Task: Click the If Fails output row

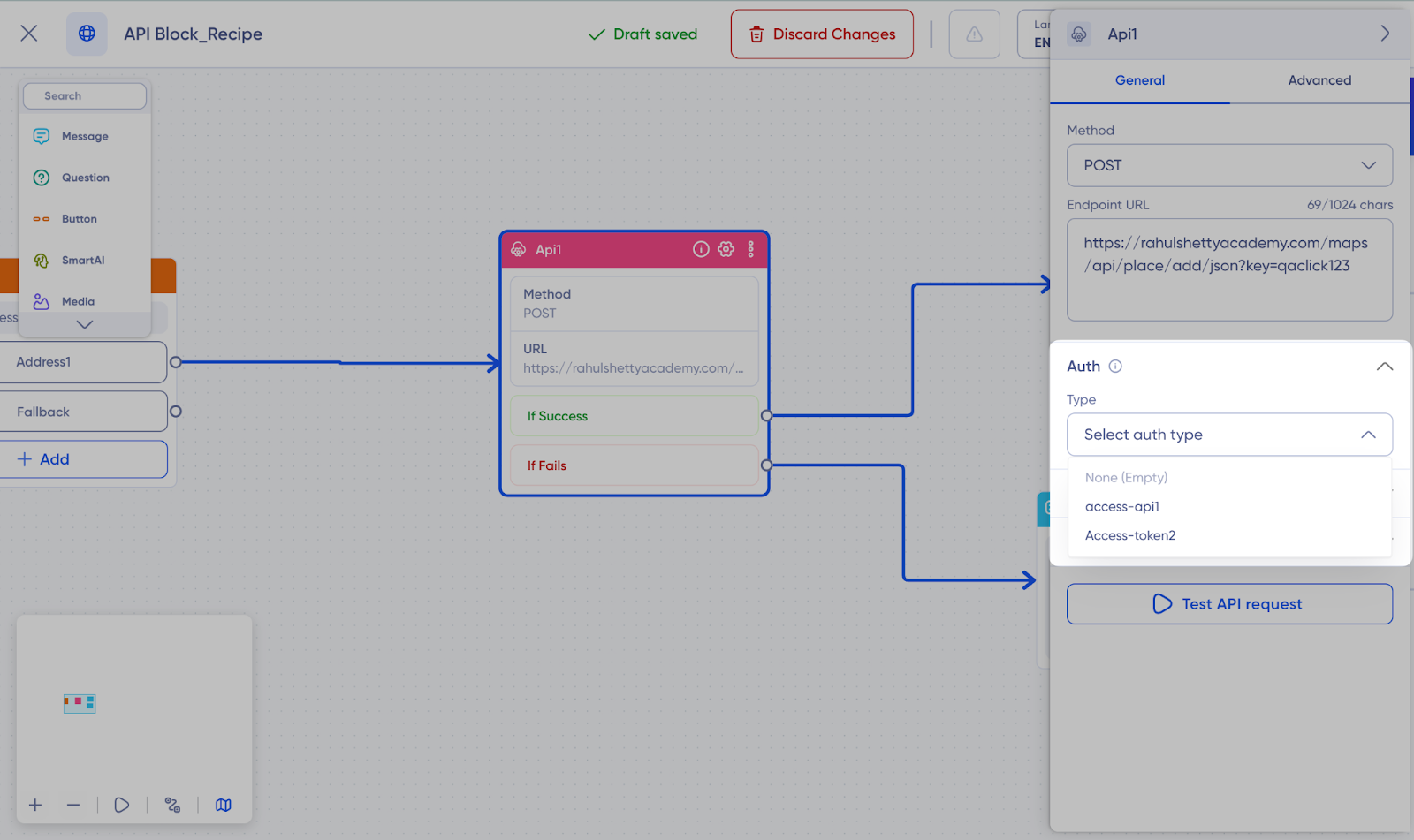Action: click(x=635, y=465)
